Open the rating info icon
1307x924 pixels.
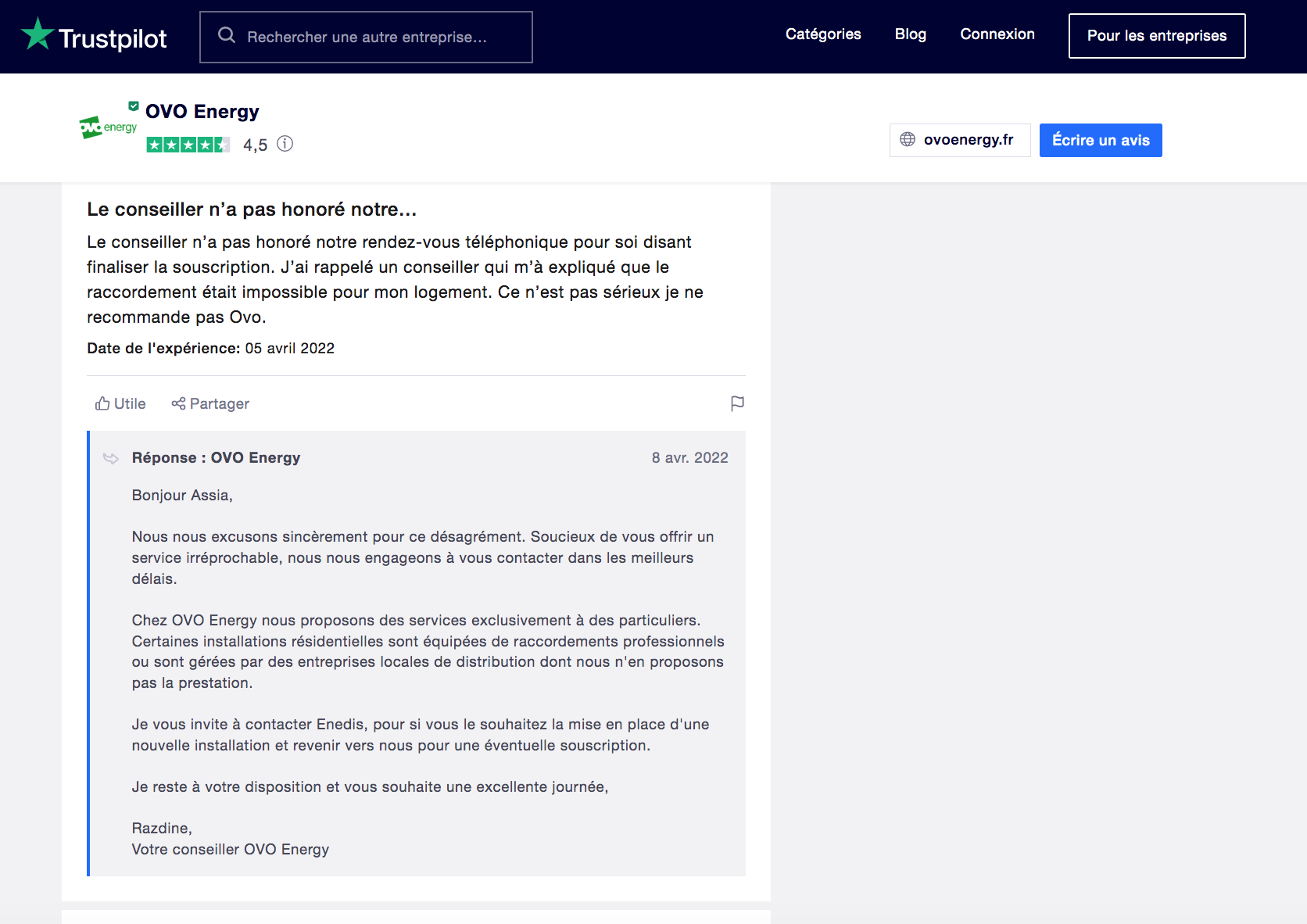pyautogui.click(x=285, y=144)
